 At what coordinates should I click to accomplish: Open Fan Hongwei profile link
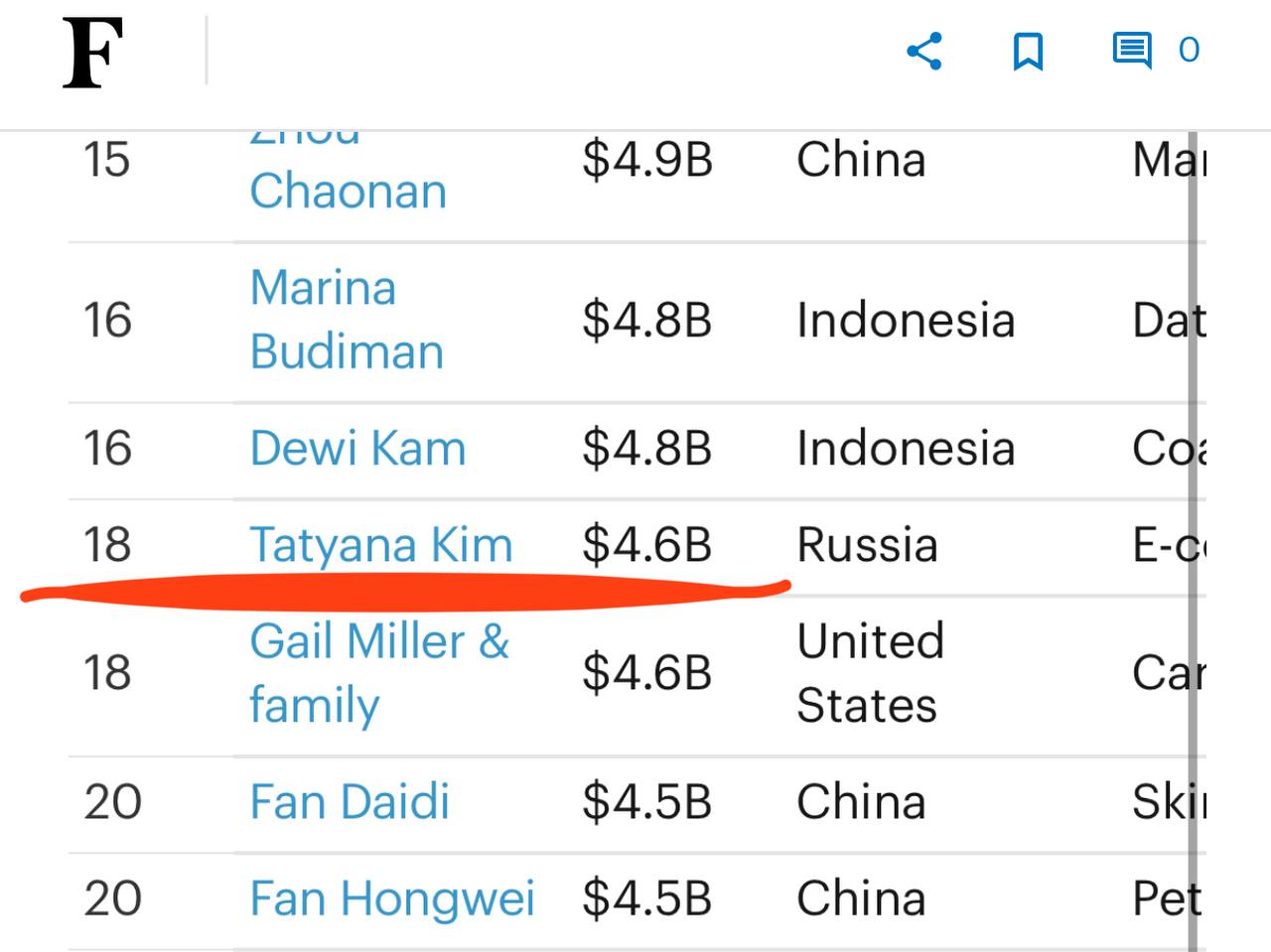(x=392, y=899)
